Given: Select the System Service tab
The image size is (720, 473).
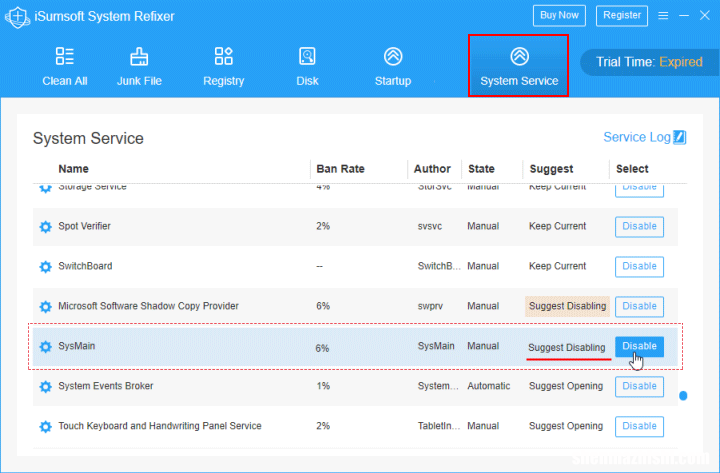Looking at the screenshot, I should 519,66.
